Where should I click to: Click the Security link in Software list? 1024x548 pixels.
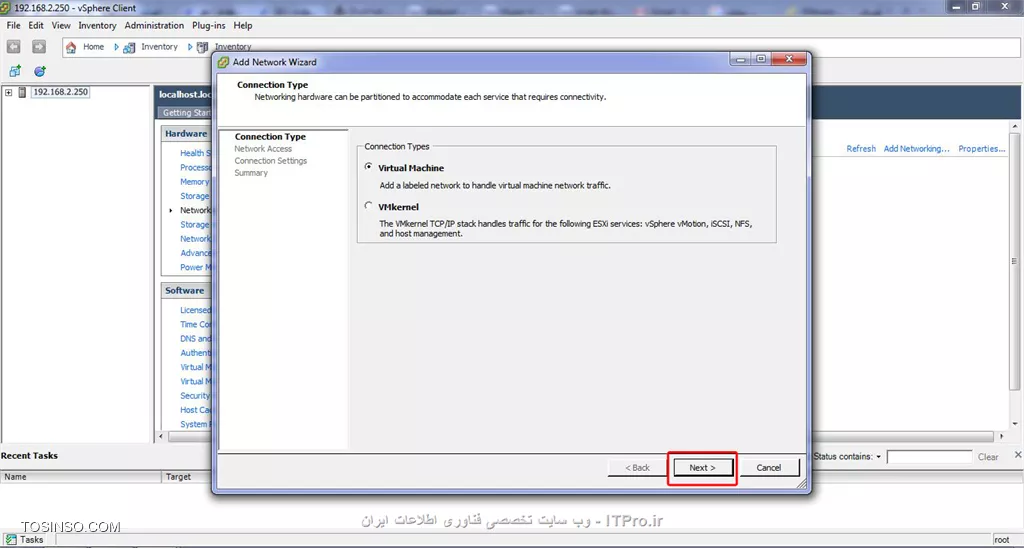195,396
